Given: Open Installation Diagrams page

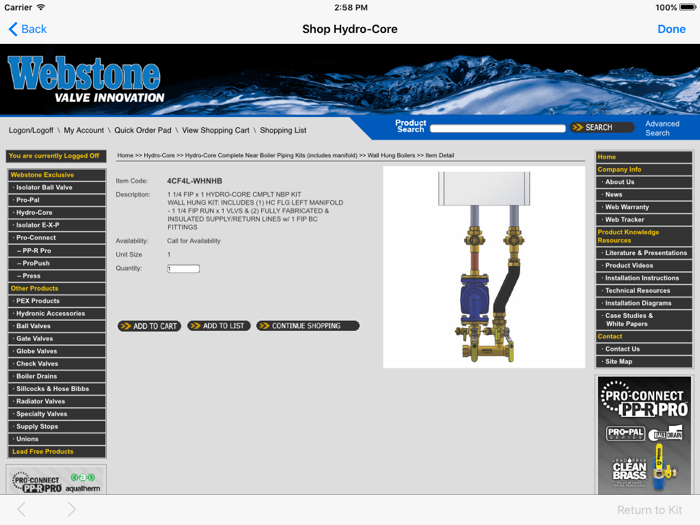Looking at the screenshot, I should tap(644, 303).
